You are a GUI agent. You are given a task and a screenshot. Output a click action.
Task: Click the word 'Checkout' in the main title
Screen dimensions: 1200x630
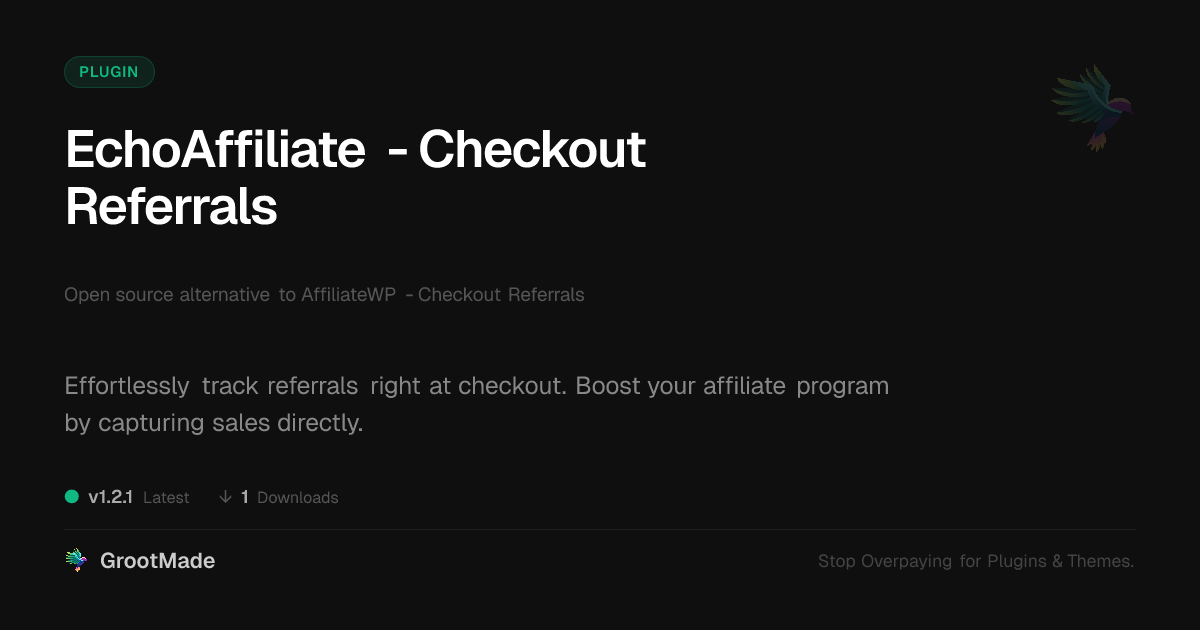click(532, 151)
